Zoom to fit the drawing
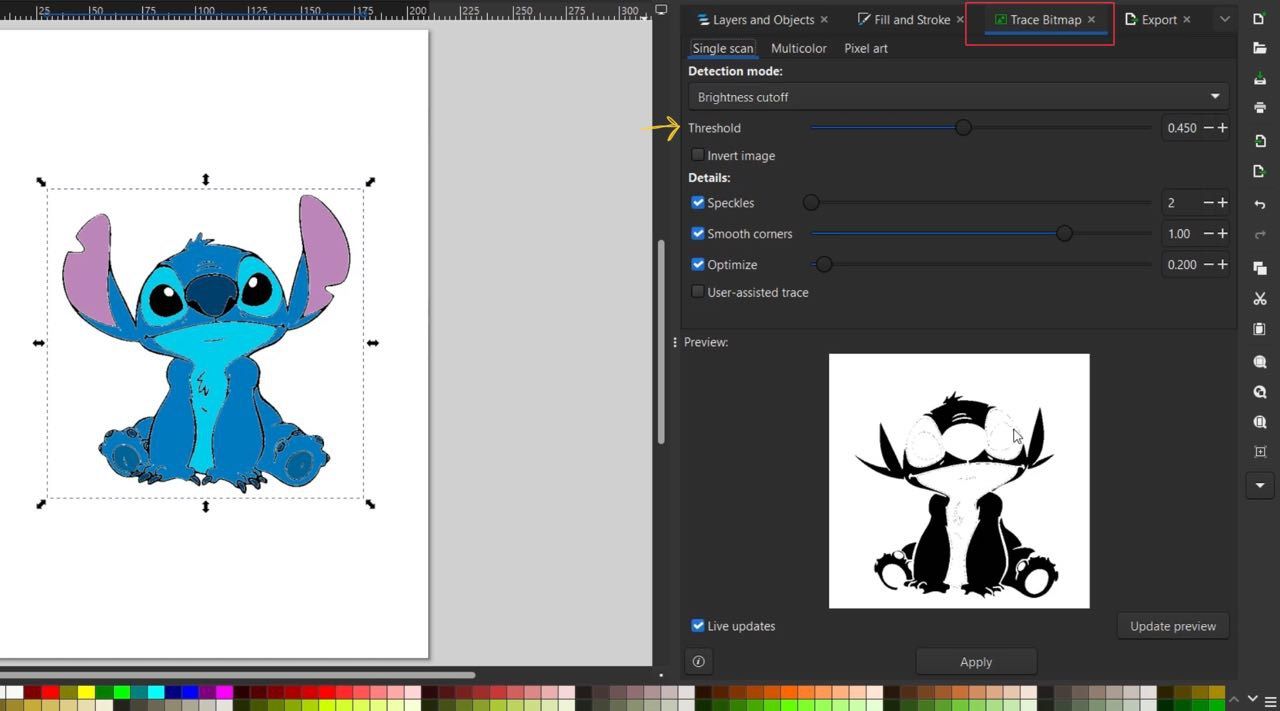 (1260, 392)
